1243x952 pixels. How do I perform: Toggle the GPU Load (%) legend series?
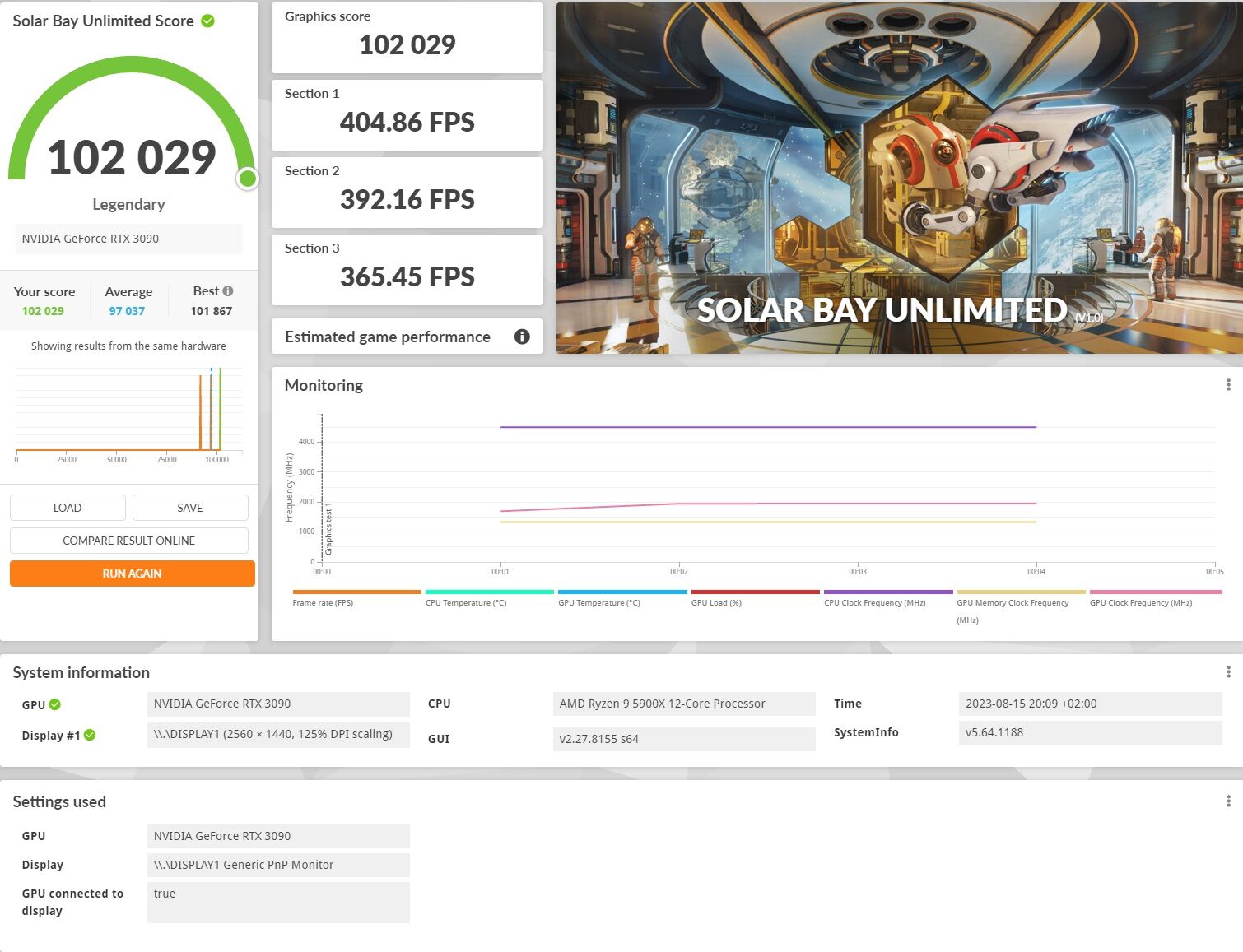(x=755, y=598)
